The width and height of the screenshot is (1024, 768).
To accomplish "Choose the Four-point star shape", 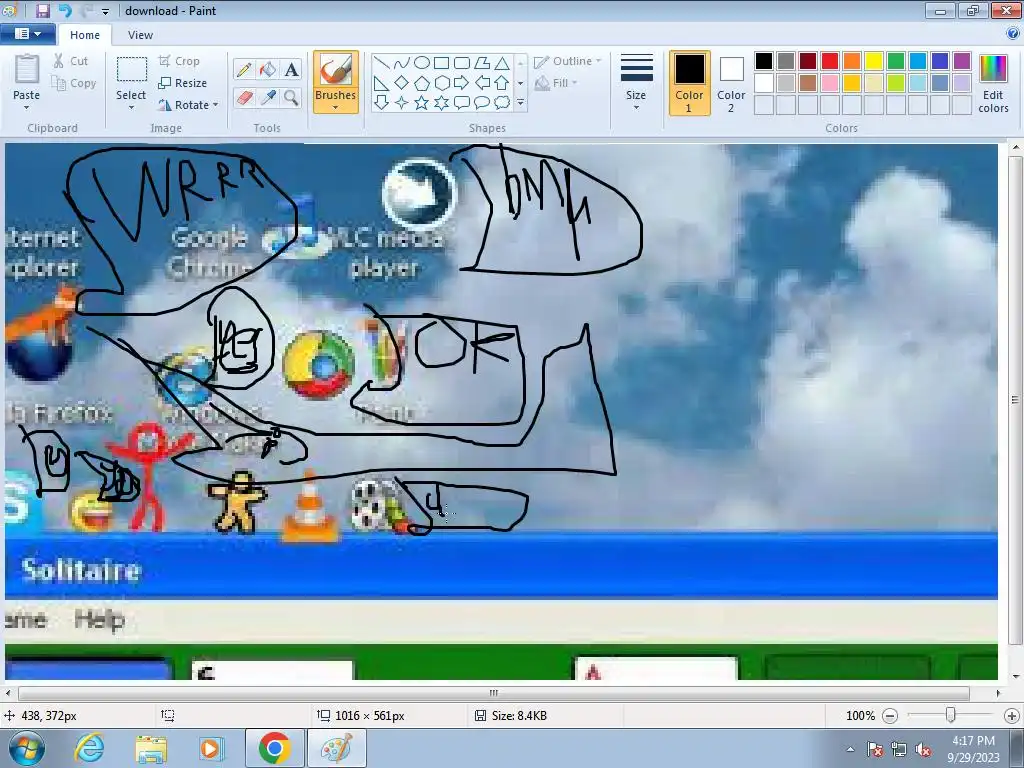I will [x=402, y=103].
